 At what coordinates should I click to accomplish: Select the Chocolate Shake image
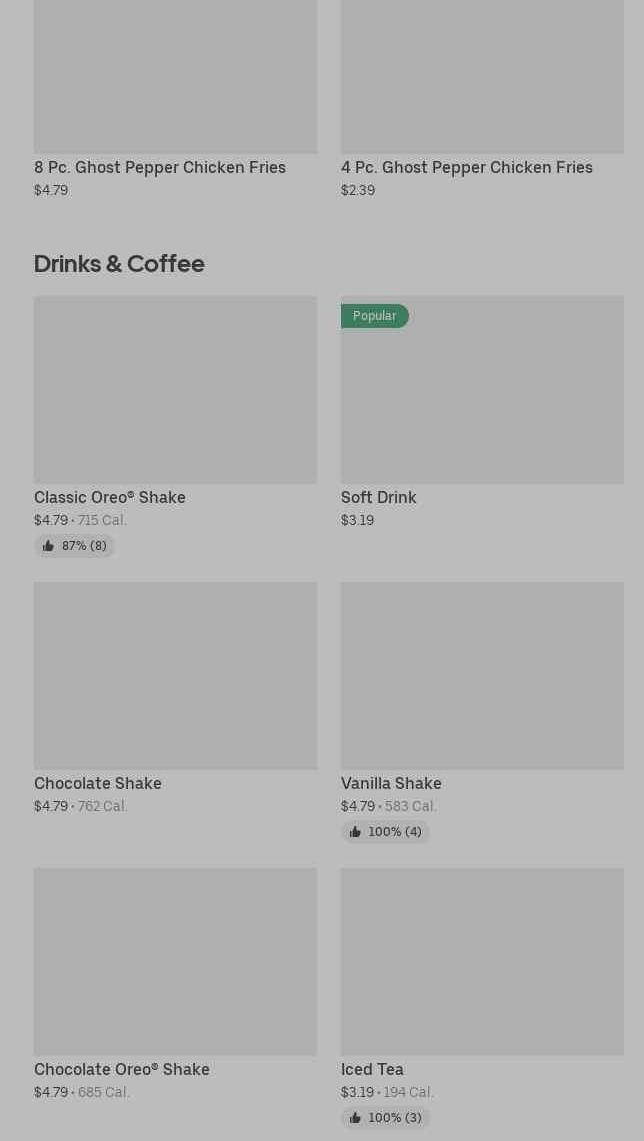tap(175, 675)
